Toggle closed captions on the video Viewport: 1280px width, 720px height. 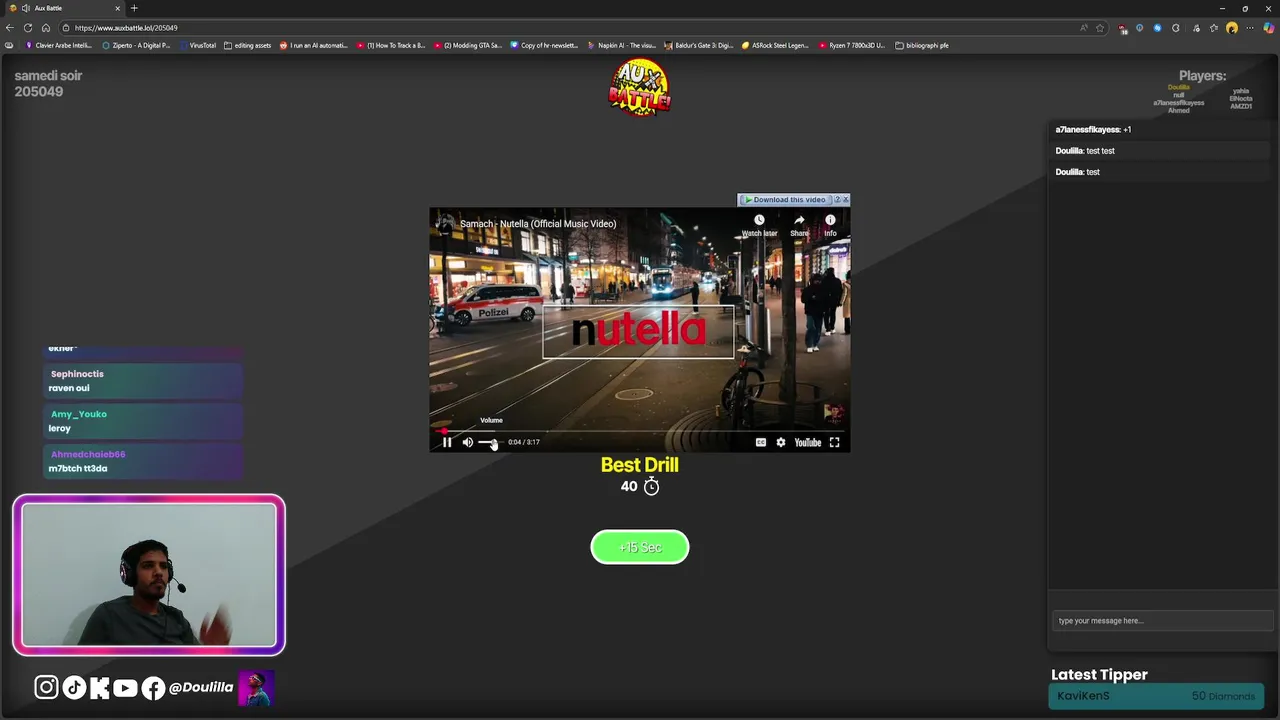point(760,442)
